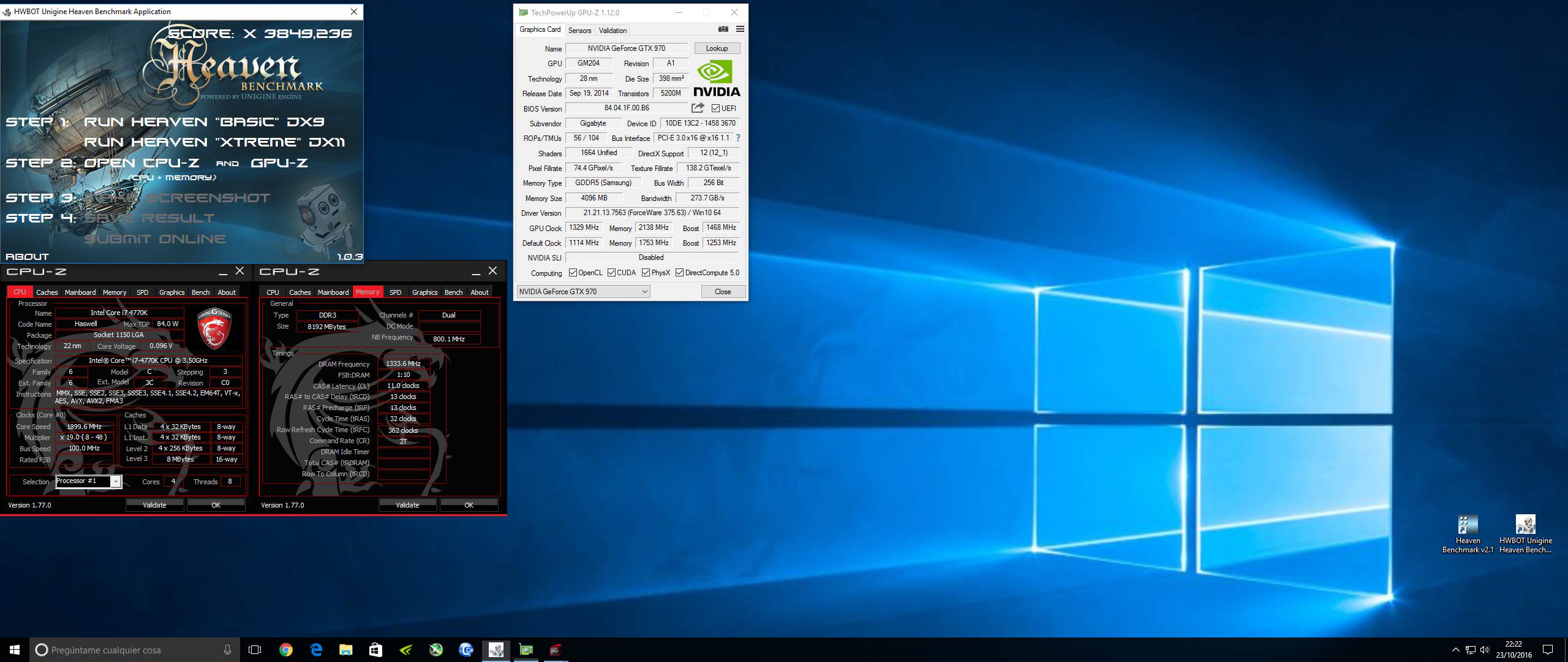
Task: Click the volume speaker icon in system tray
Action: pos(1485,650)
